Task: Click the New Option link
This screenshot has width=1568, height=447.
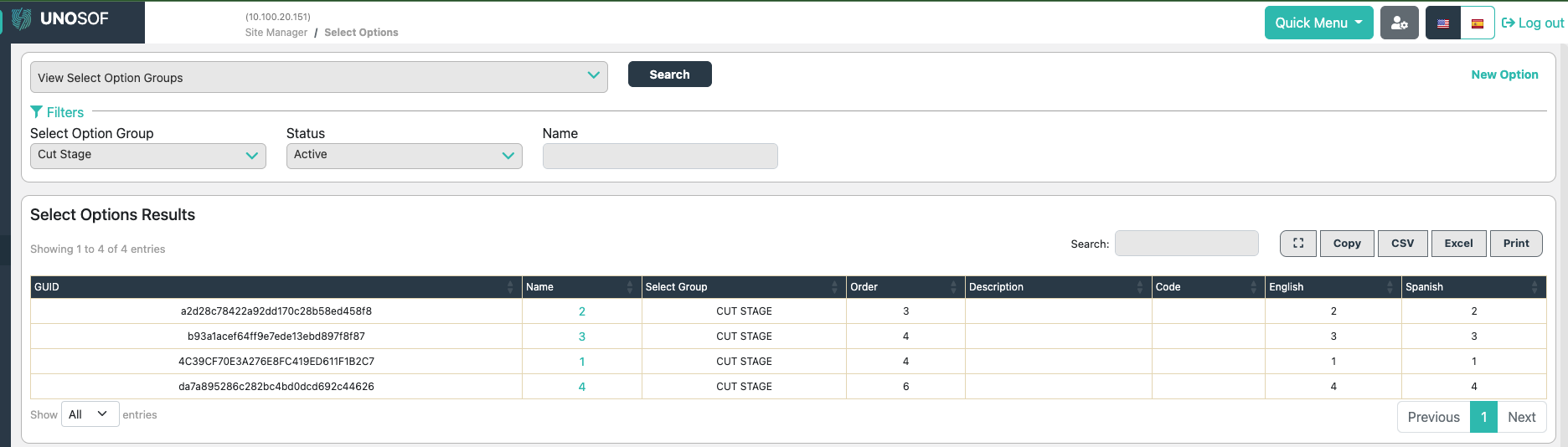Action: (x=1504, y=74)
